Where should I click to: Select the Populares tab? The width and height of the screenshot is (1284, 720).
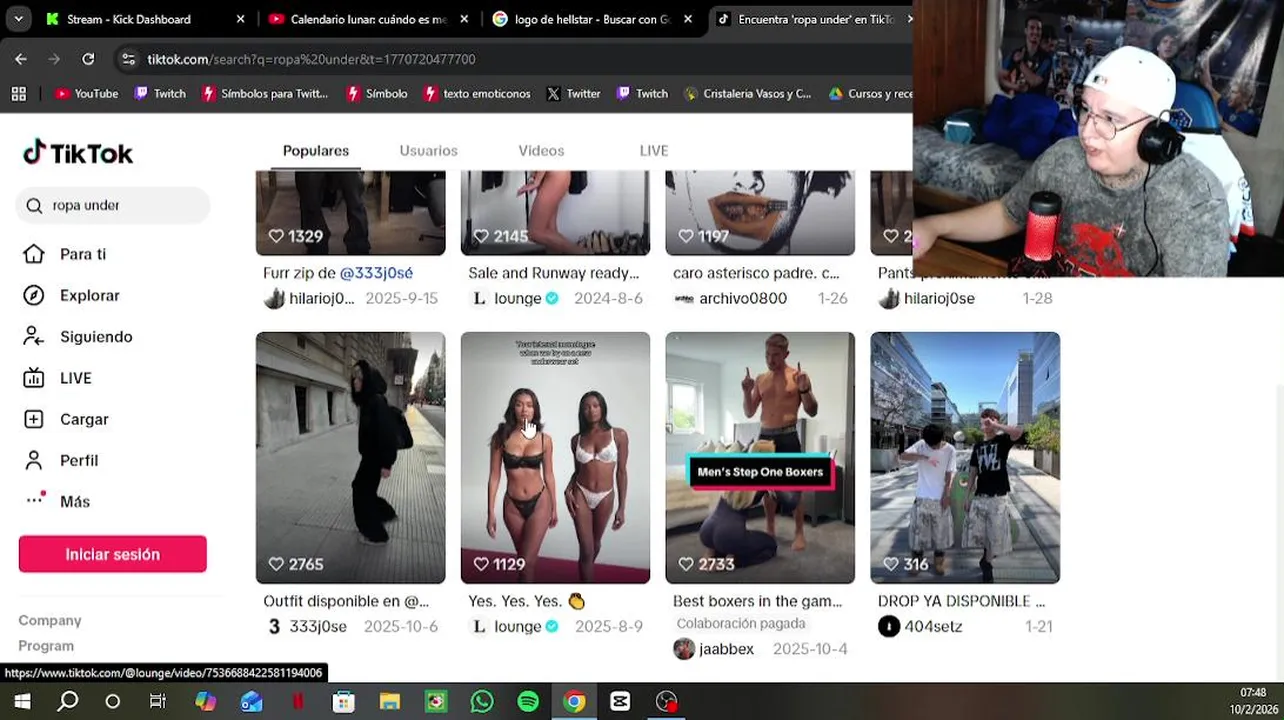(316, 150)
